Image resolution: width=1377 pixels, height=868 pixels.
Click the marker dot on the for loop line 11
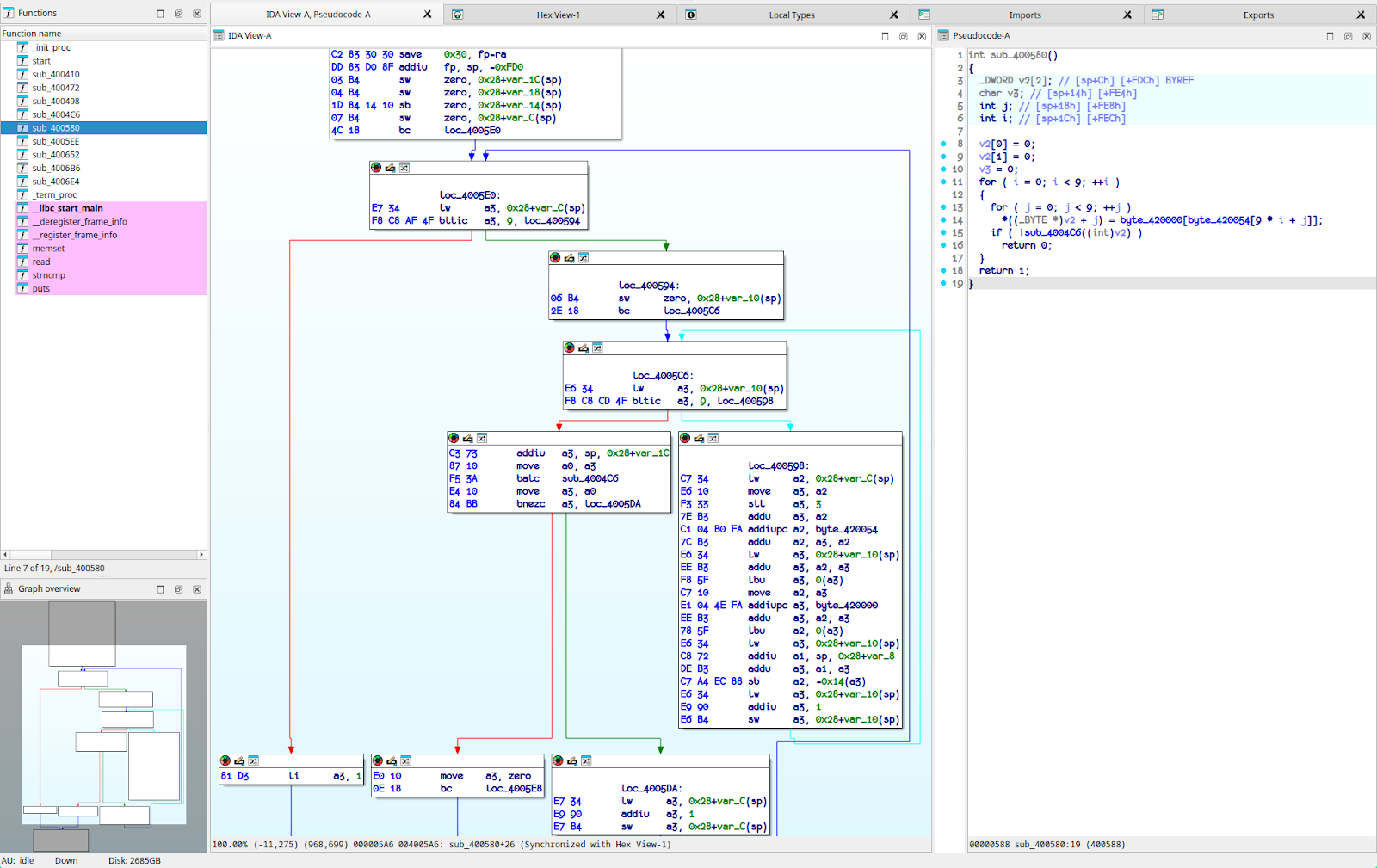click(943, 182)
